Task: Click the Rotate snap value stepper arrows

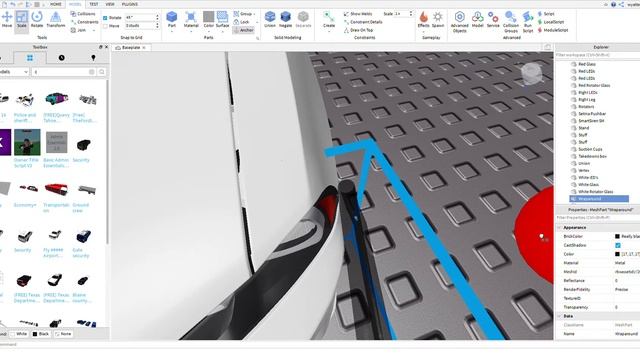Action: (157, 18)
